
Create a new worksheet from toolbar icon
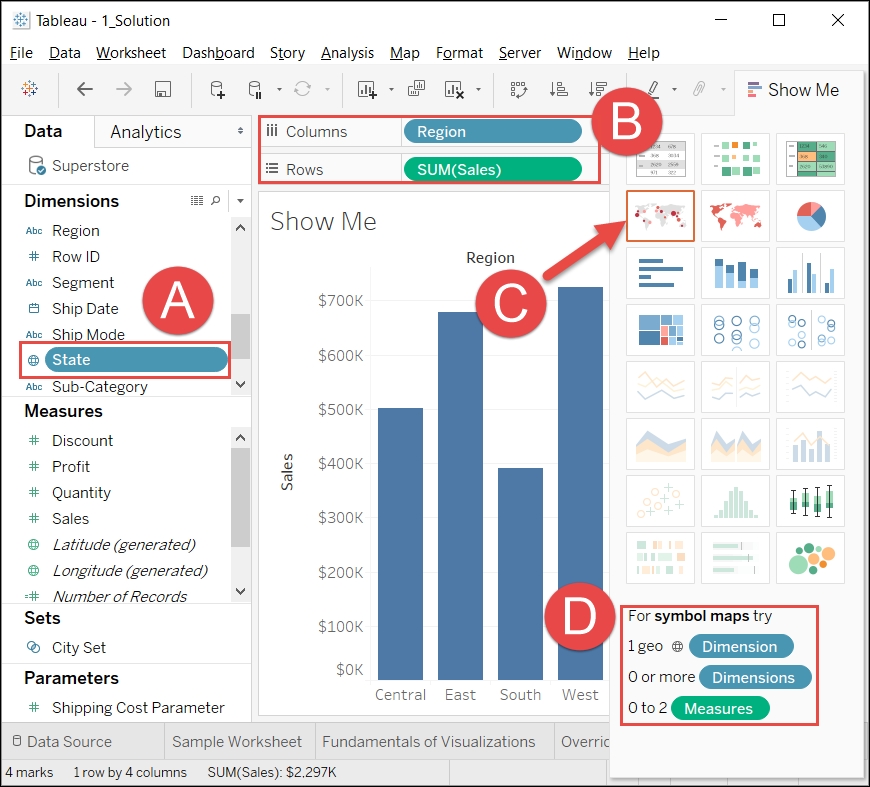click(367, 89)
